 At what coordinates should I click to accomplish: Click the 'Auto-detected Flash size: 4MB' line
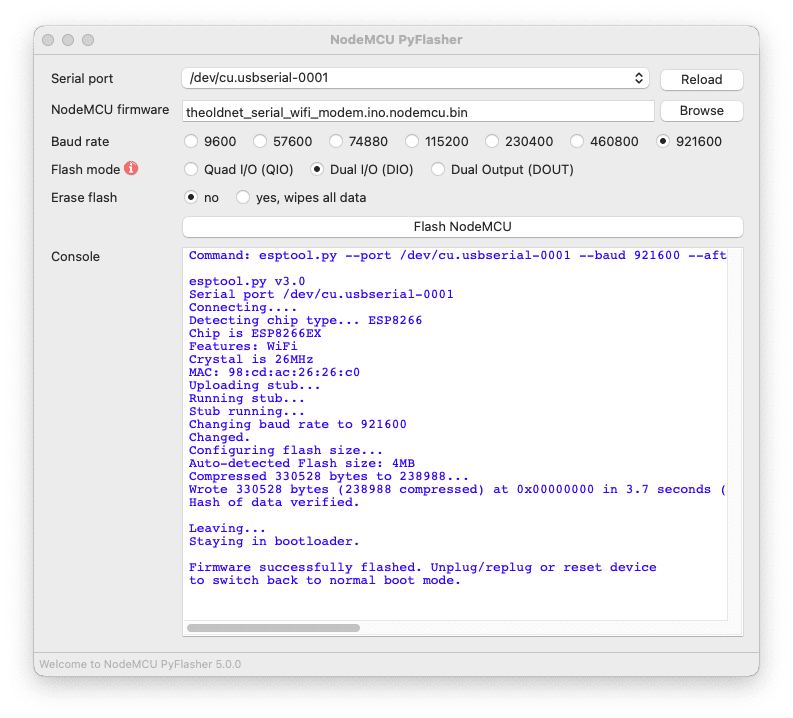(x=302, y=463)
